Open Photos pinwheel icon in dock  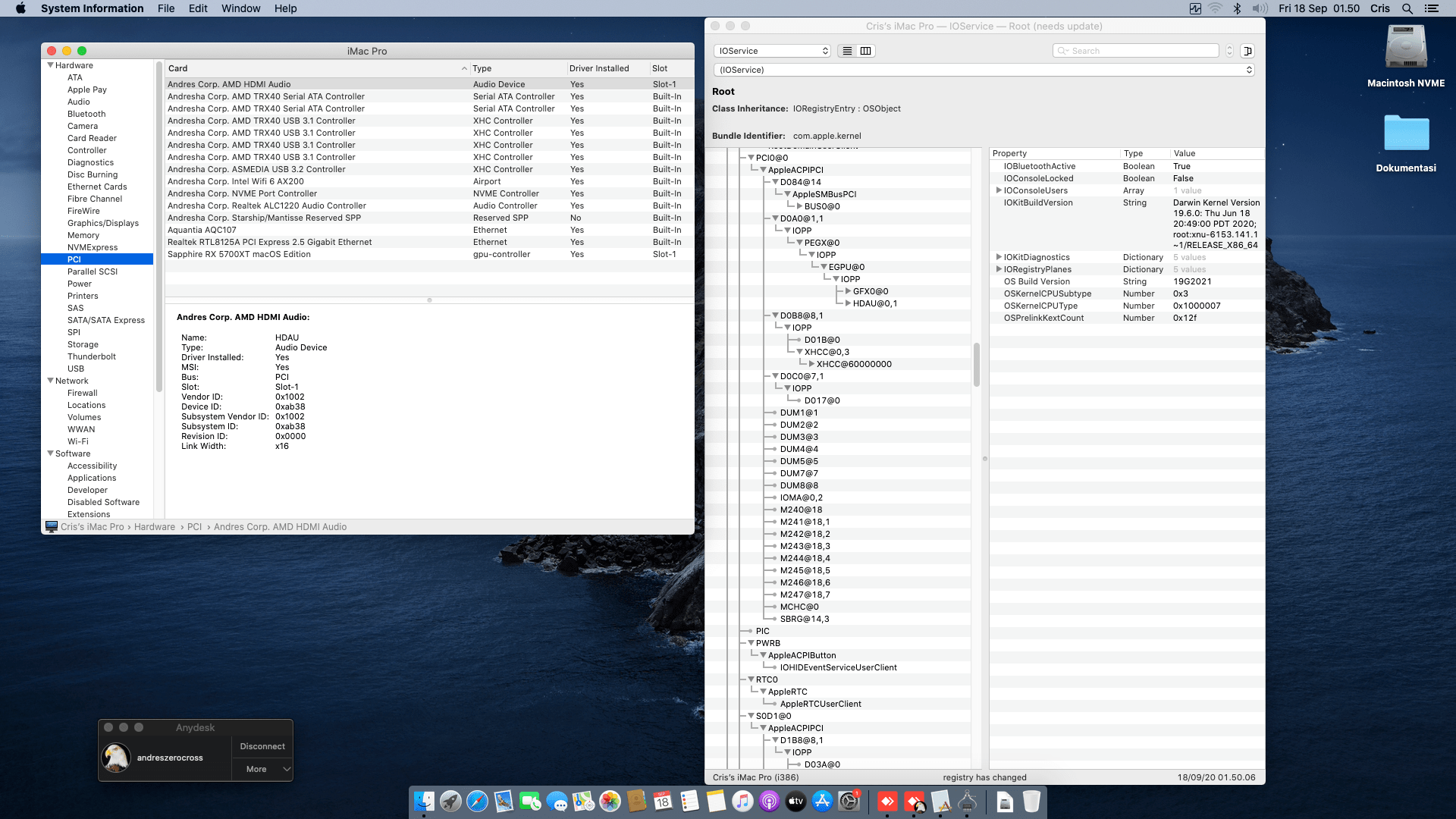click(x=610, y=801)
